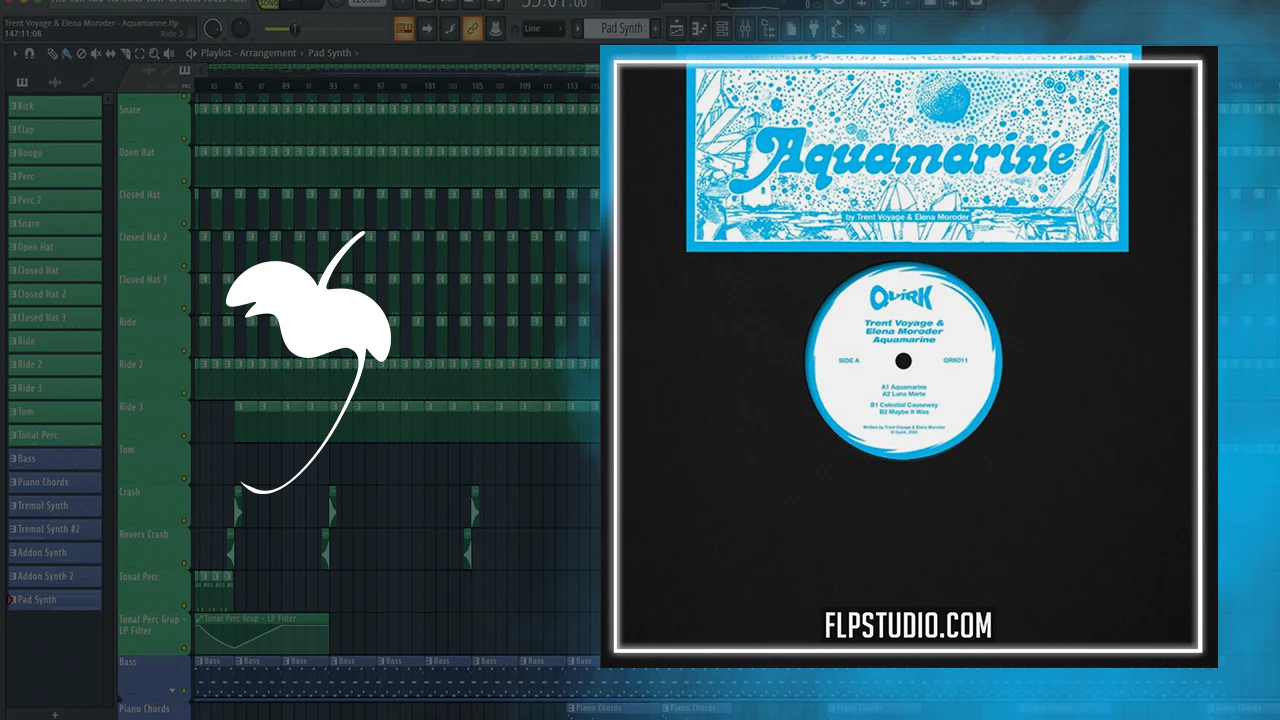Click the plugin picker plug icon
The image size is (1280, 720).
point(813,29)
